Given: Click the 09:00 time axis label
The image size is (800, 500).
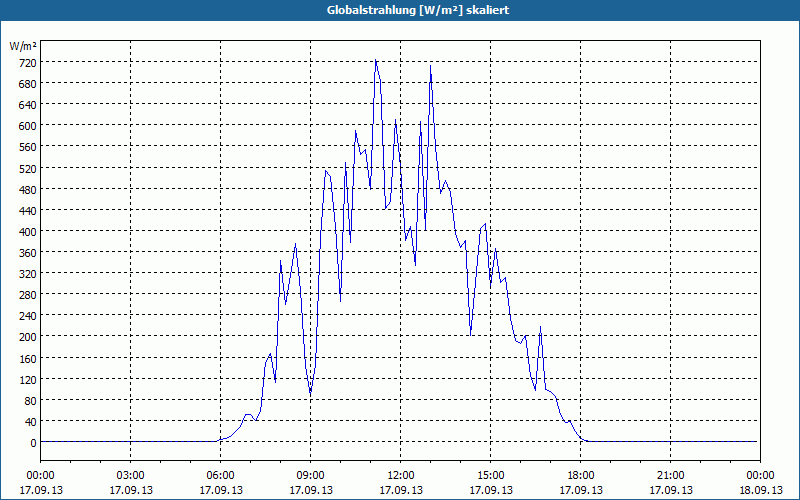Looking at the screenshot, I should click(x=310, y=476).
